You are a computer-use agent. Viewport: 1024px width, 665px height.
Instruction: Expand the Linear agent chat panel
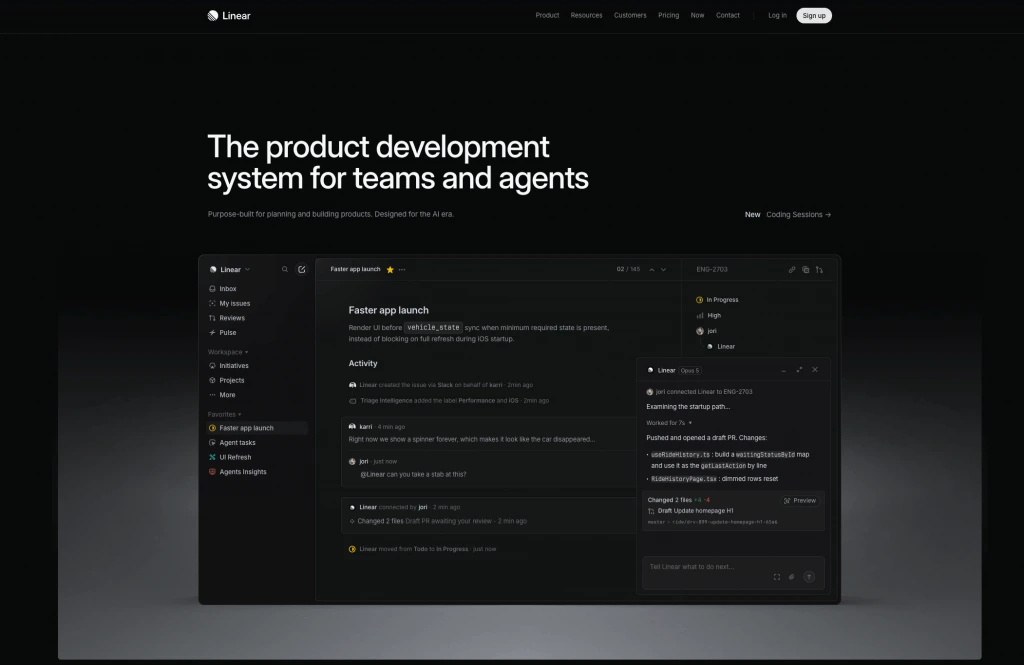click(799, 370)
